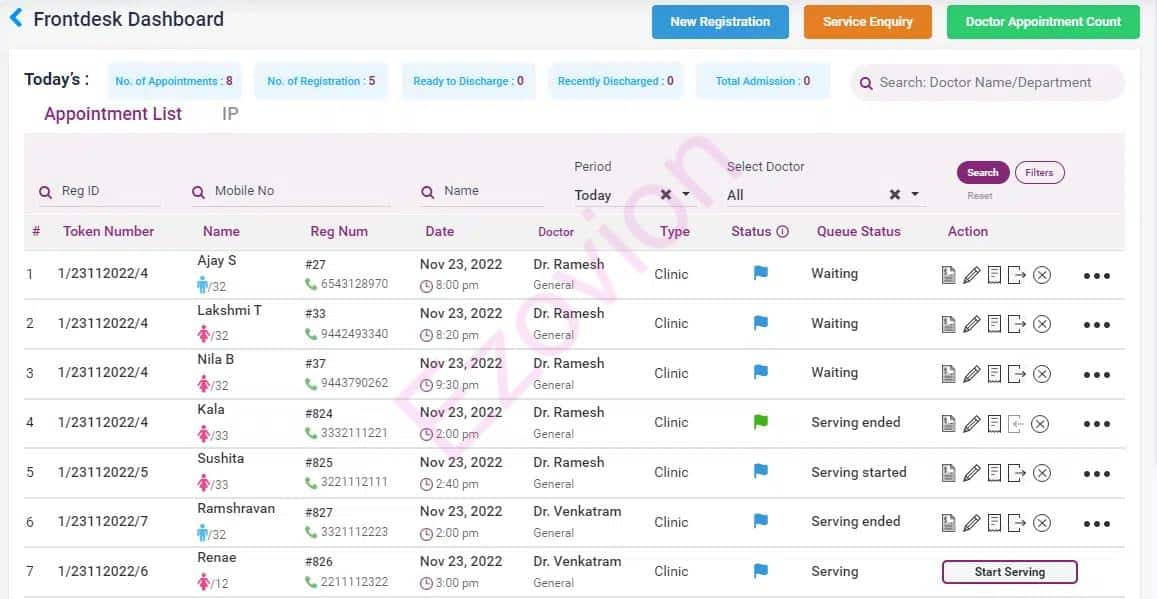Click the info icon next to Status header
The height and width of the screenshot is (599, 1157).
[782, 231]
